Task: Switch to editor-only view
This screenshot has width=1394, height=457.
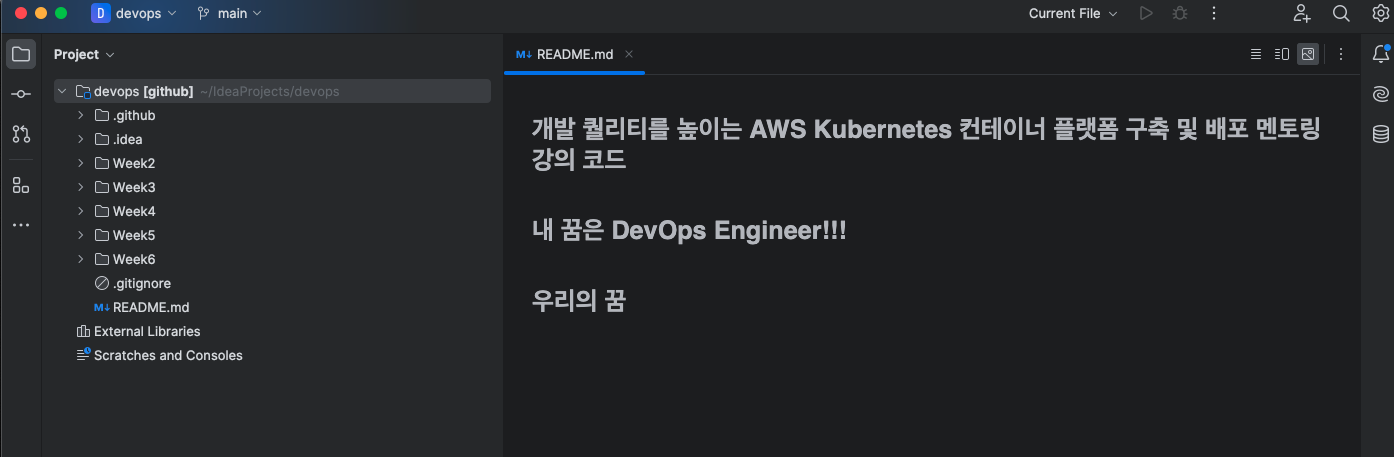Action: (1256, 54)
